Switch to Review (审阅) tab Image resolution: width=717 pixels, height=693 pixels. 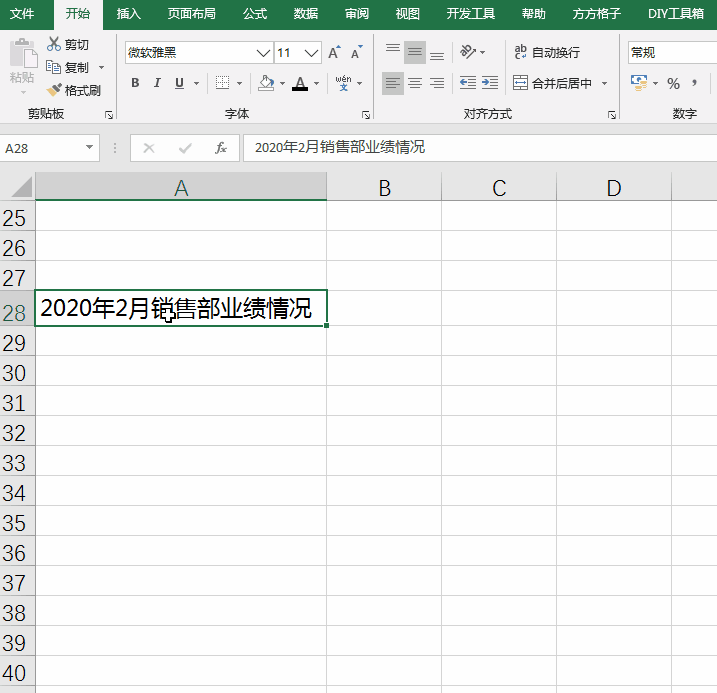pyautogui.click(x=357, y=14)
